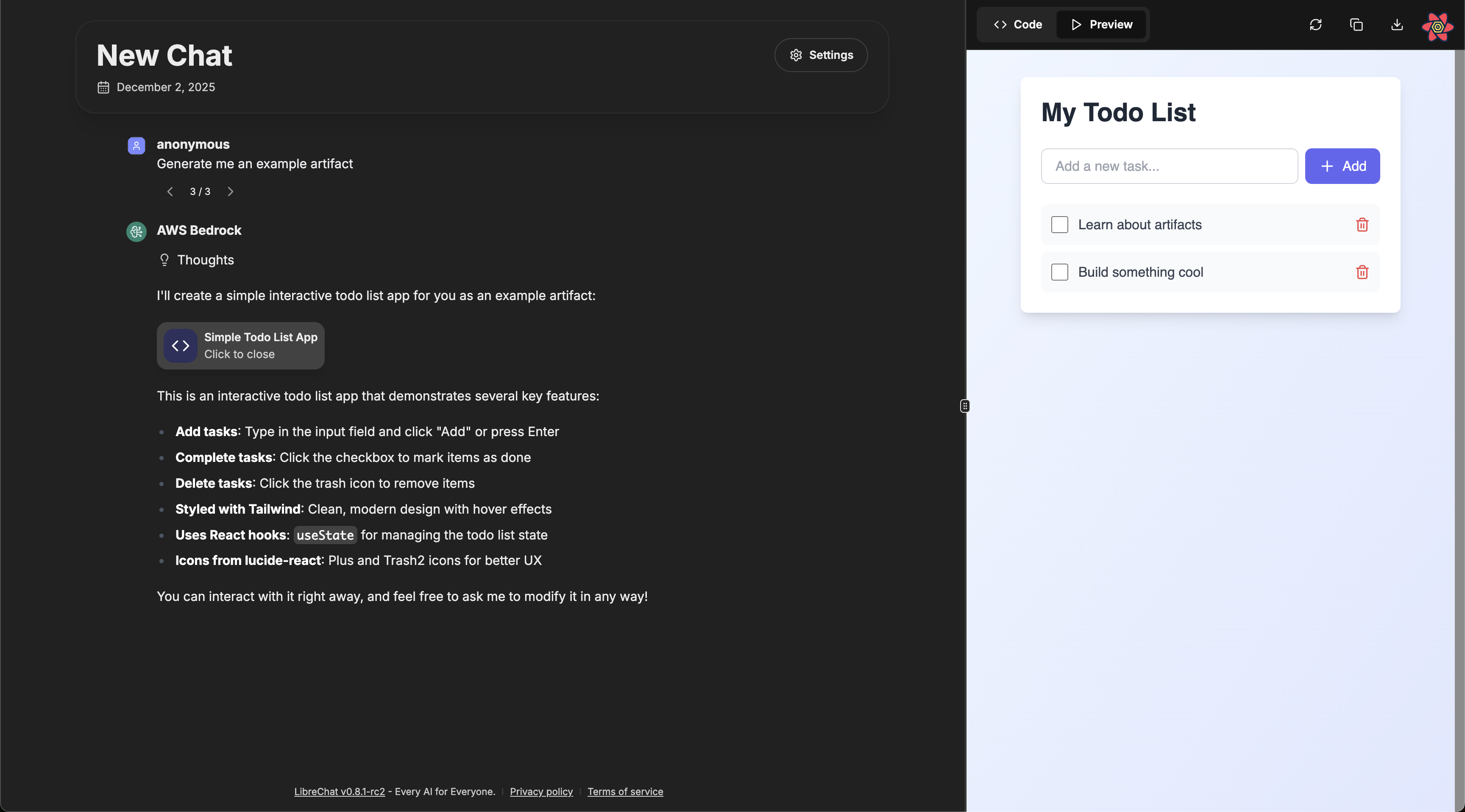1465x812 pixels.
Task: Close the Simple Todo List App artifact
Action: 241,346
